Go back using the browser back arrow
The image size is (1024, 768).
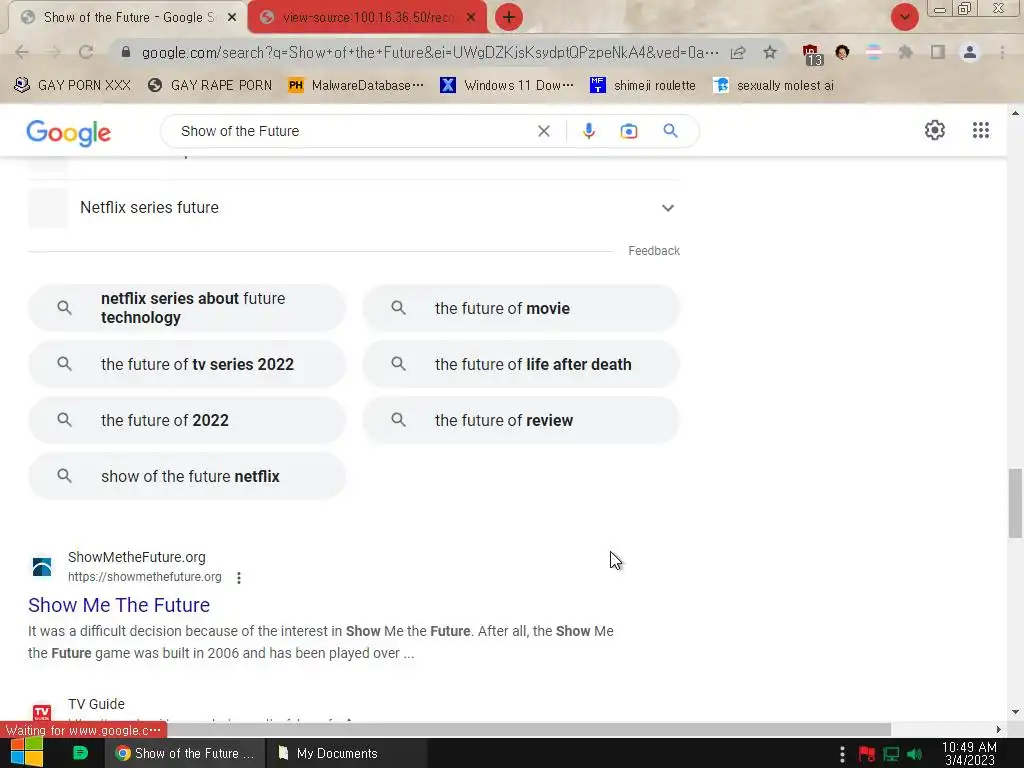22,52
